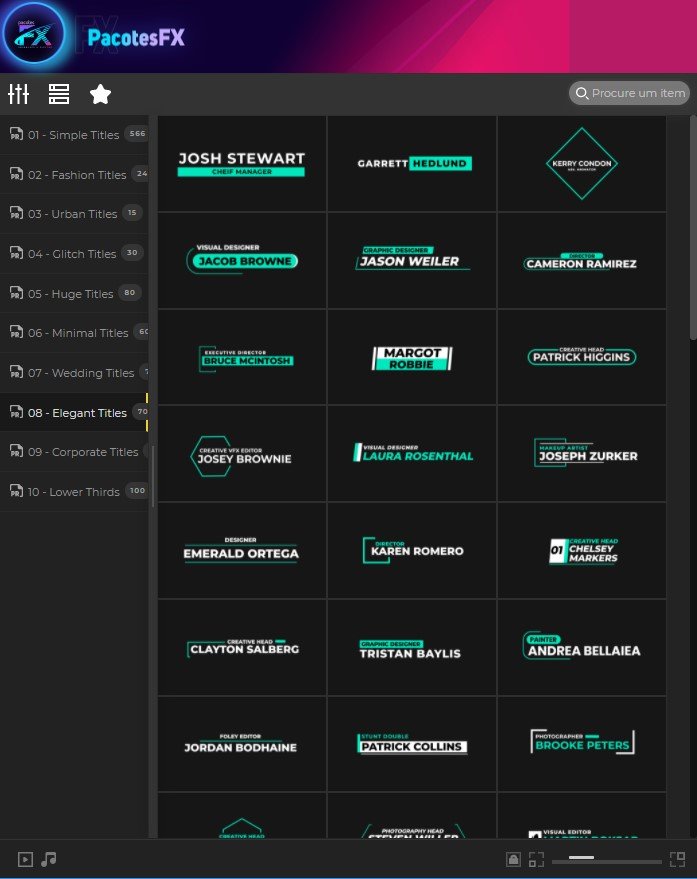Click the list view layout icon

[59, 94]
